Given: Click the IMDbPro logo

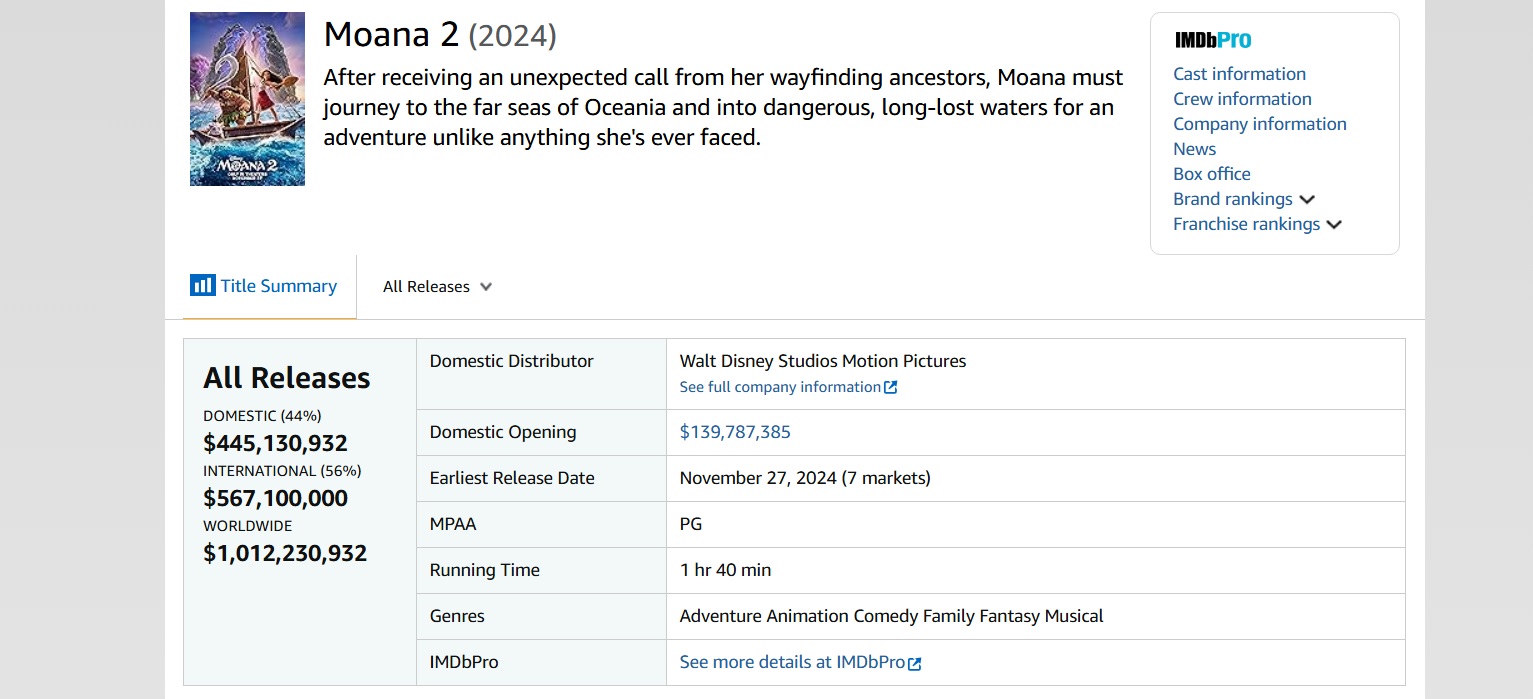Looking at the screenshot, I should 1212,40.
